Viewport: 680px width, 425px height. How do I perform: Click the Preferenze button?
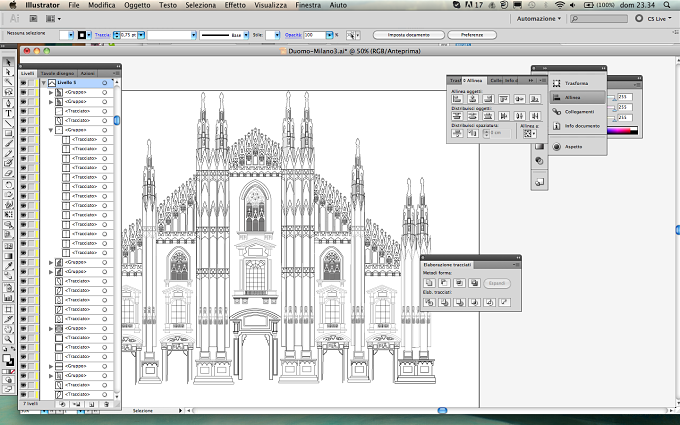pos(472,35)
